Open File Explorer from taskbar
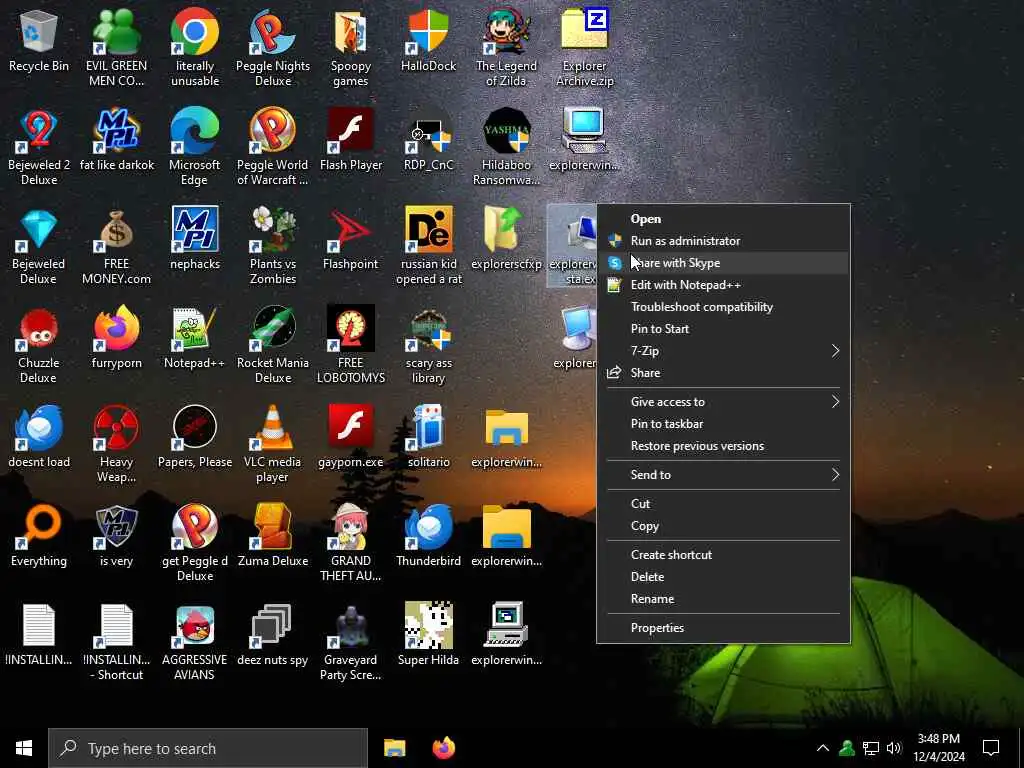The height and width of the screenshot is (768, 1024). 394,748
